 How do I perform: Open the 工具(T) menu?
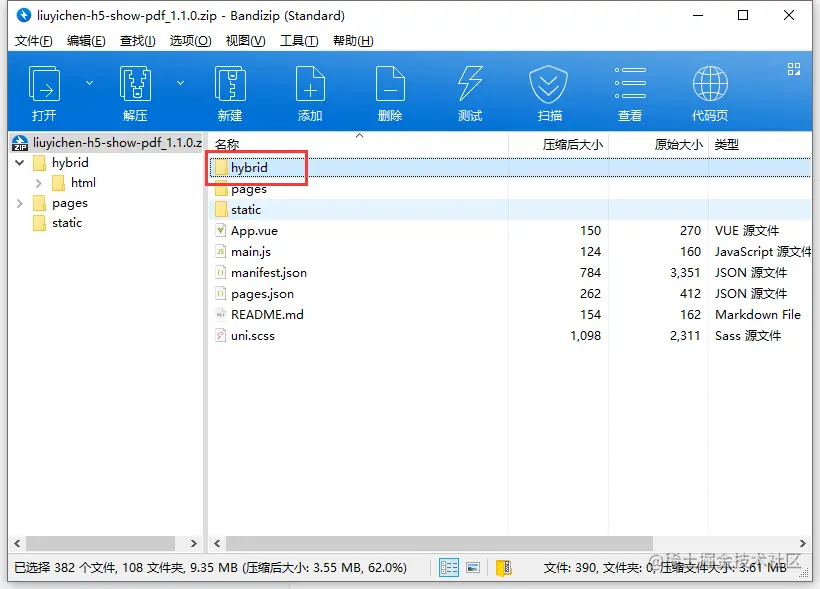299,41
